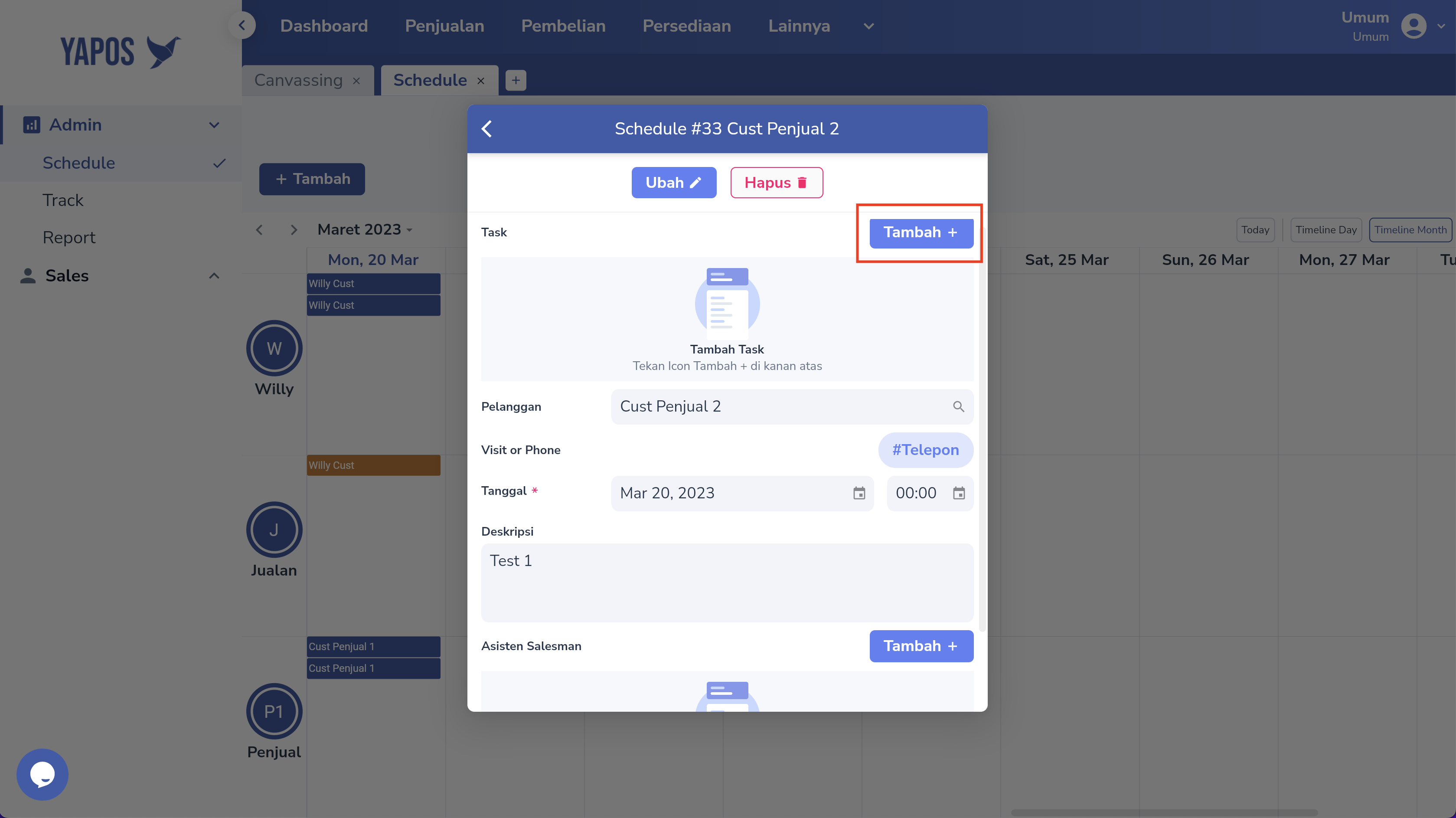Collapse the Admin section chevron
Screen dimensions: 1456x818
coord(214,125)
